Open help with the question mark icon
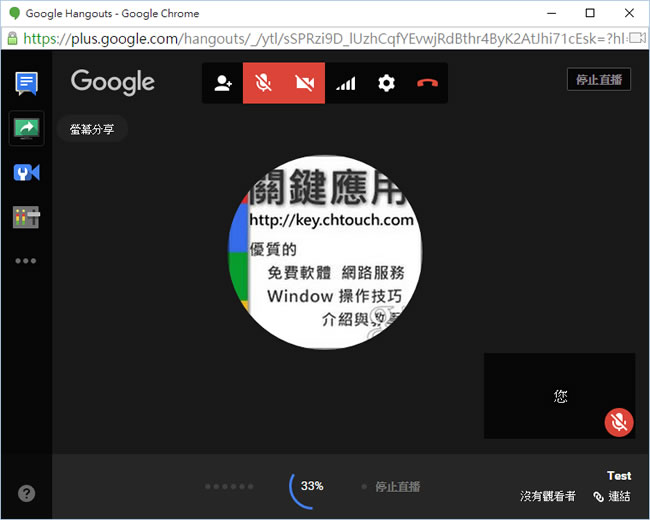The image size is (650, 520). point(27,493)
